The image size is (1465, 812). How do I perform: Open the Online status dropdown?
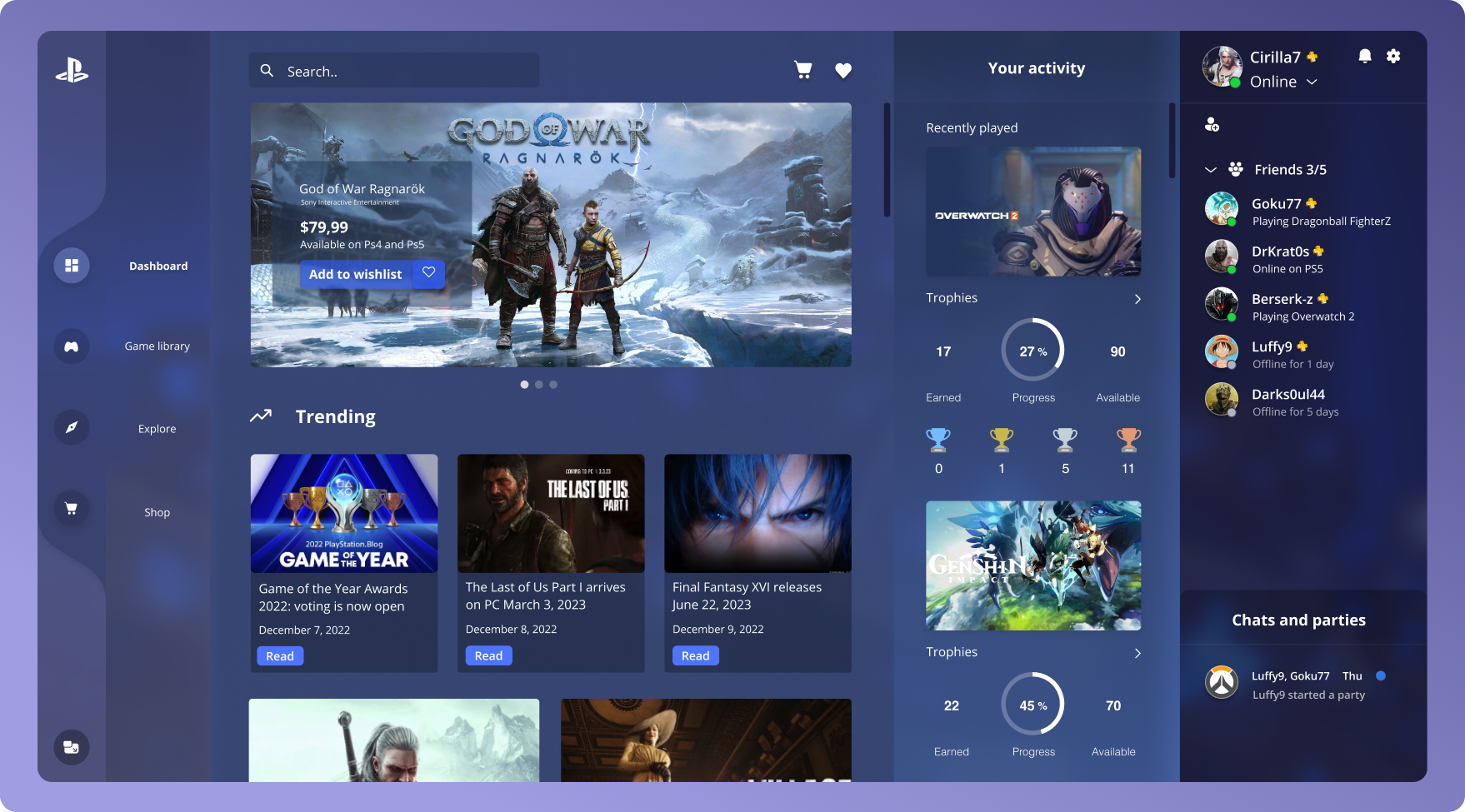point(1312,82)
